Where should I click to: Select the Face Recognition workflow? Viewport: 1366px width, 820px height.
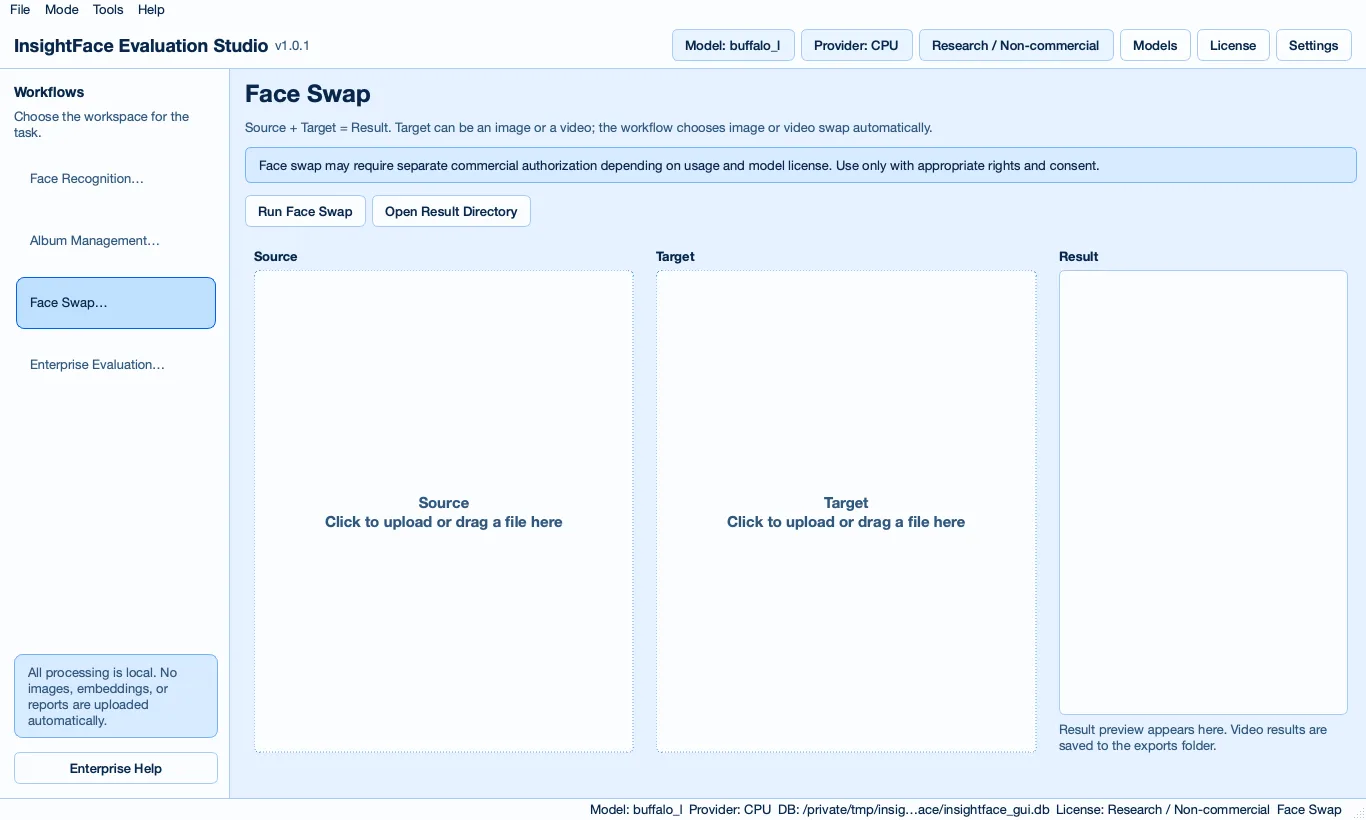point(116,179)
